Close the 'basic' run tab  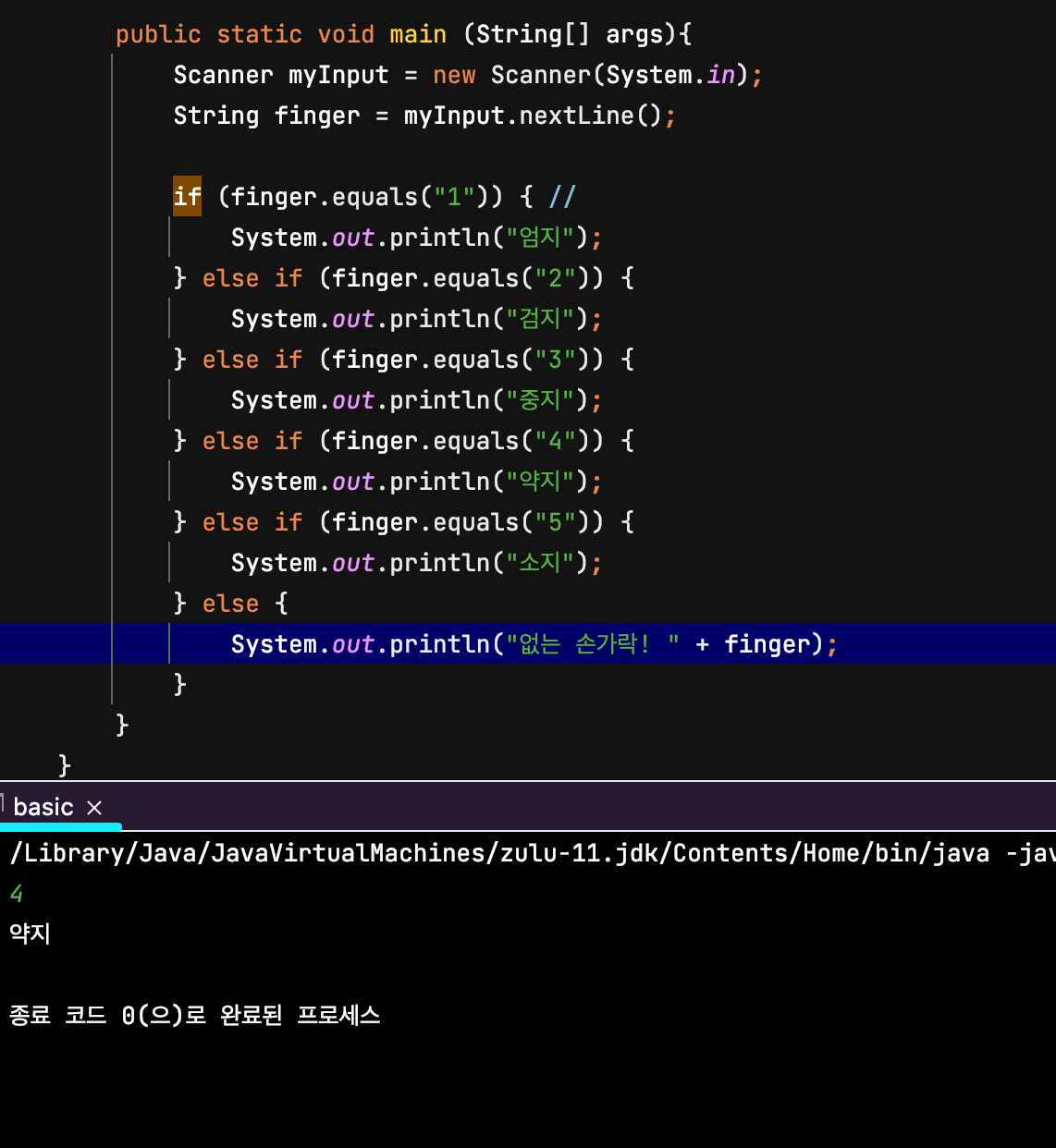94,808
